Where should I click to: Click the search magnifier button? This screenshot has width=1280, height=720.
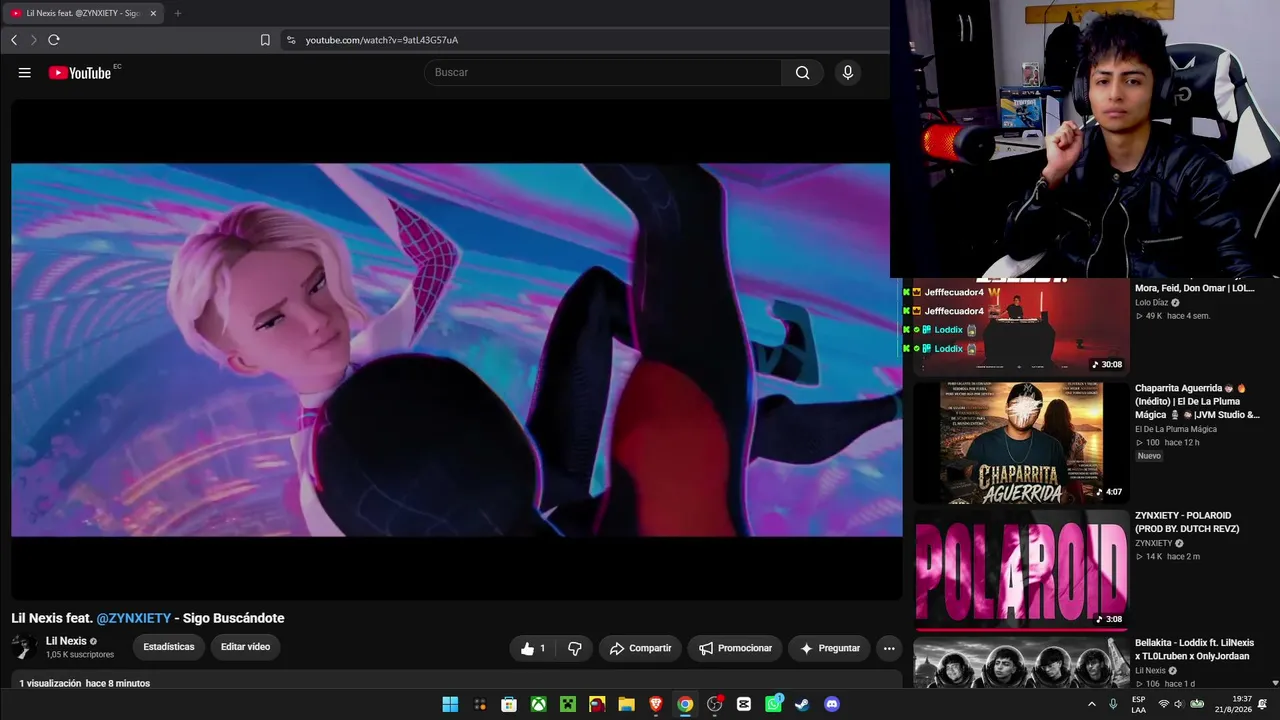click(802, 73)
